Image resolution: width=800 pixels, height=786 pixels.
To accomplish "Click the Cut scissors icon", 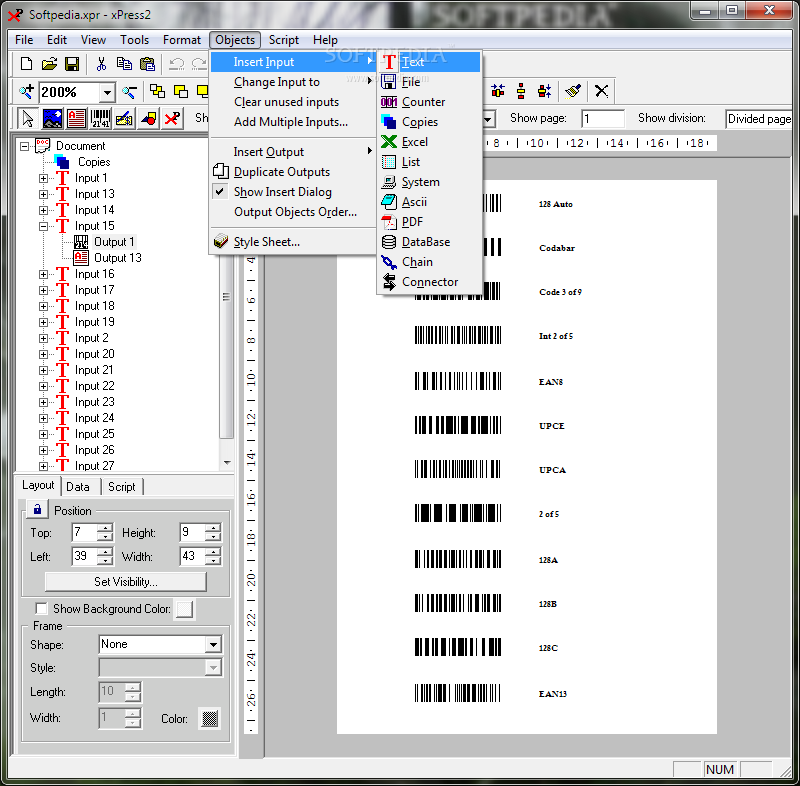I will (x=101, y=64).
